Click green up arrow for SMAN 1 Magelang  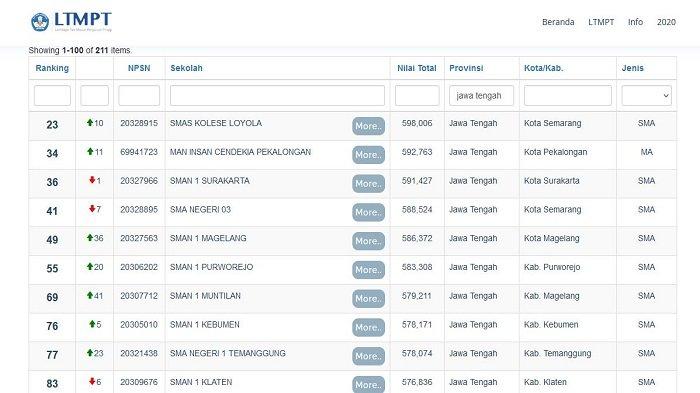click(x=90, y=238)
